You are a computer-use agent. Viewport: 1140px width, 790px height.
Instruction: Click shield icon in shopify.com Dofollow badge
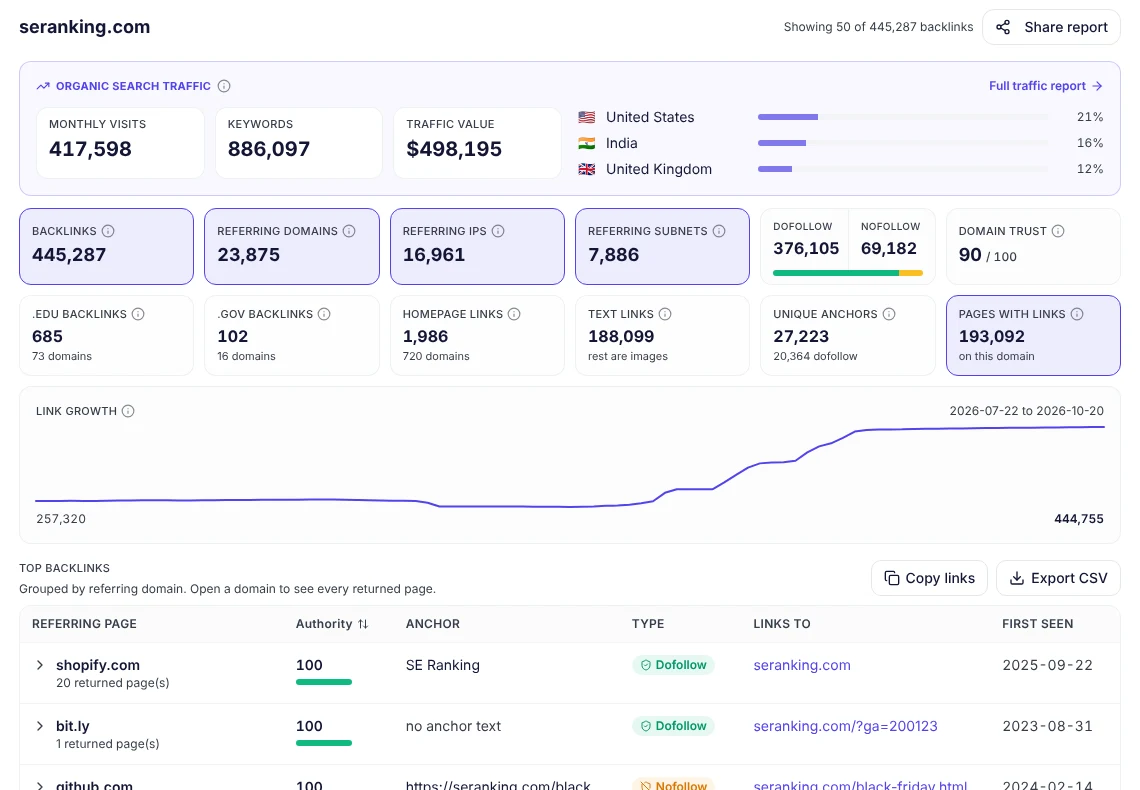(x=646, y=665)
